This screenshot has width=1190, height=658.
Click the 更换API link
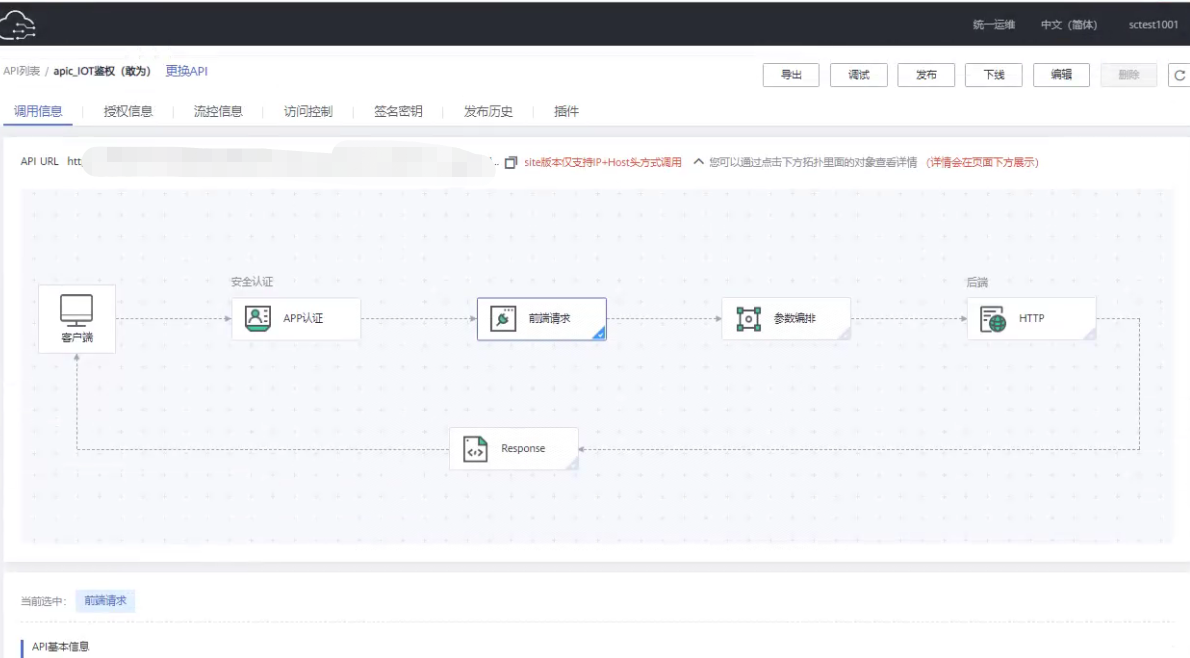[187, 71]
